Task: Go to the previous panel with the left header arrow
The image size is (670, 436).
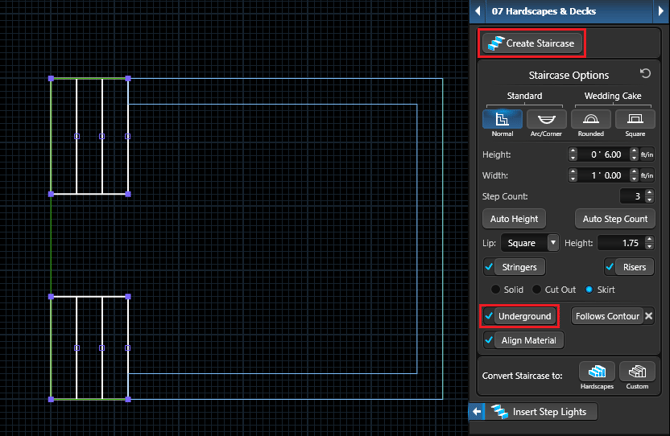Action: point(478,12)
